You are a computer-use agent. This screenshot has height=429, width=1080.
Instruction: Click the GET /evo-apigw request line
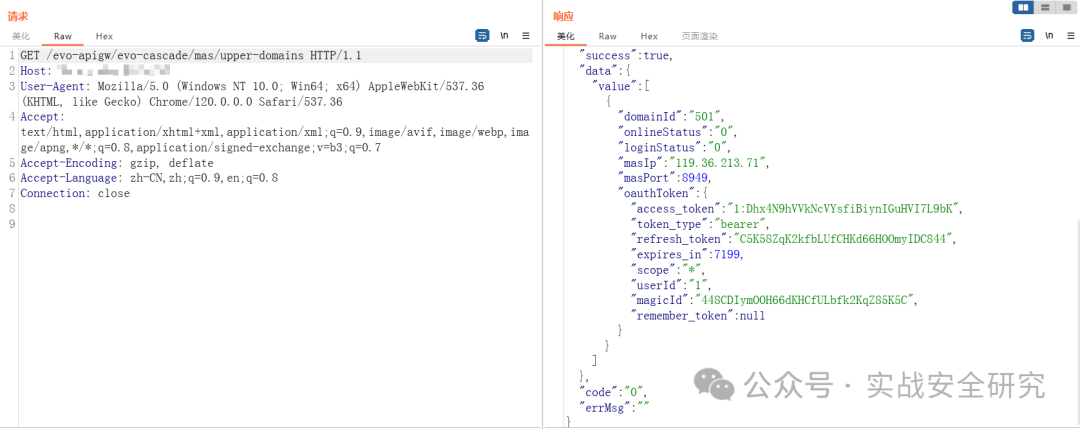191,56
